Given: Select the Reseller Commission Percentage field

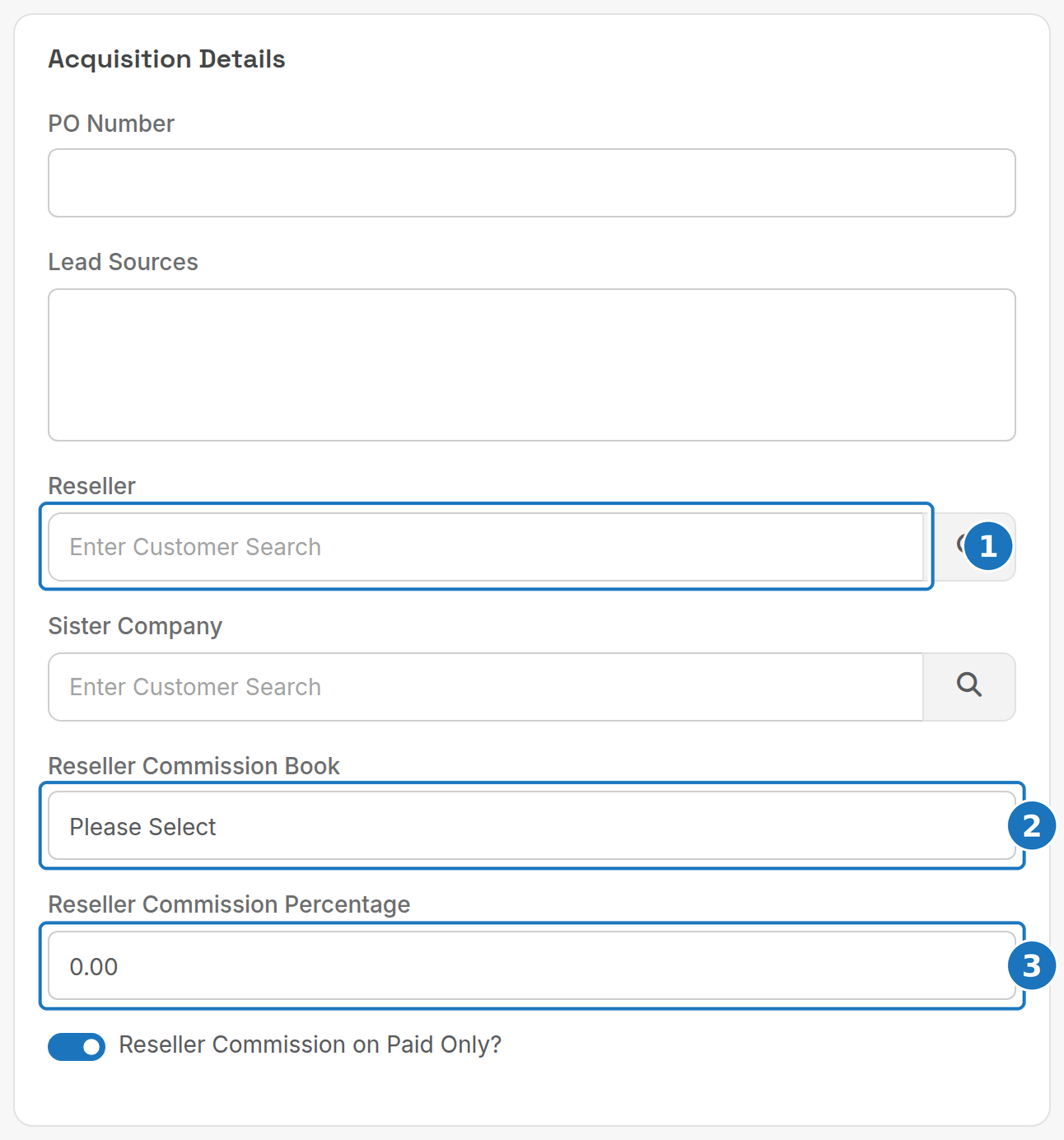Looking at the screenshot, I should (x=532, y=966).
